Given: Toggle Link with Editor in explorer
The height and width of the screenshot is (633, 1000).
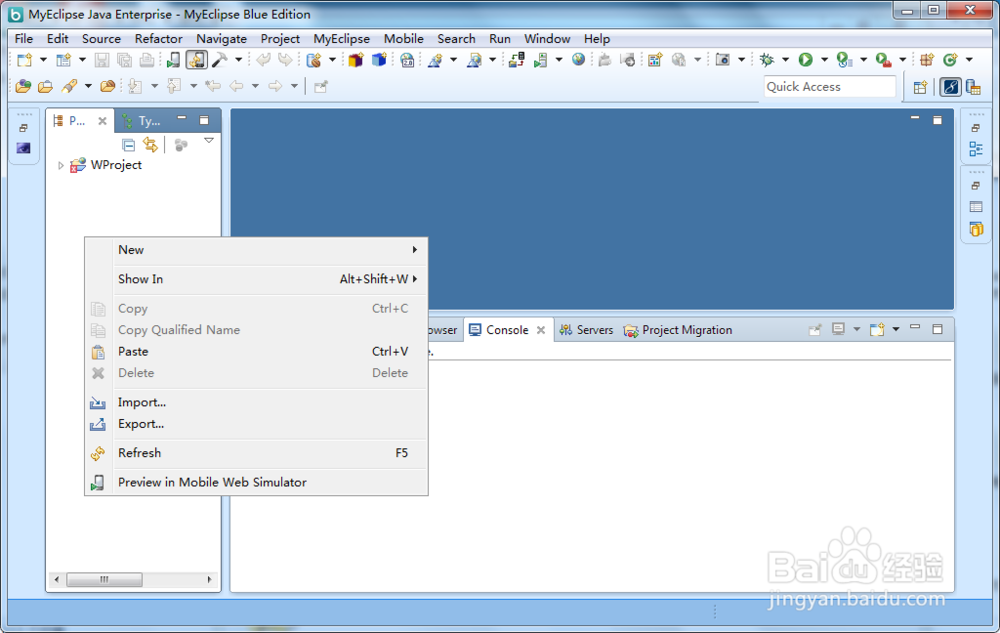Looking at the screenshot, I should (151, 145).
